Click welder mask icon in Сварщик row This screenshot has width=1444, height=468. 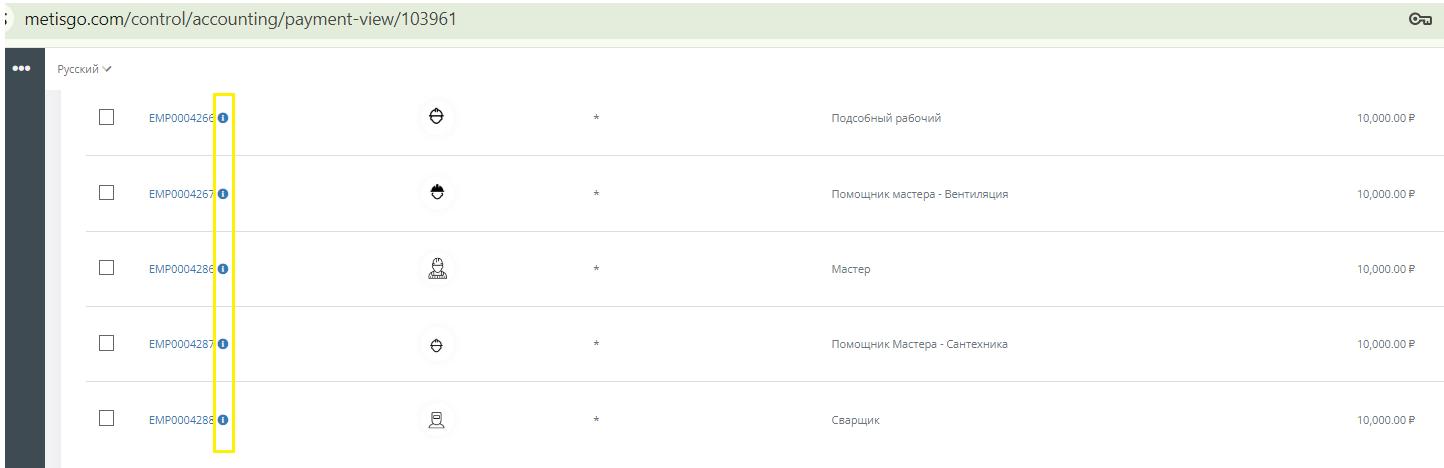tap(436, 420)
